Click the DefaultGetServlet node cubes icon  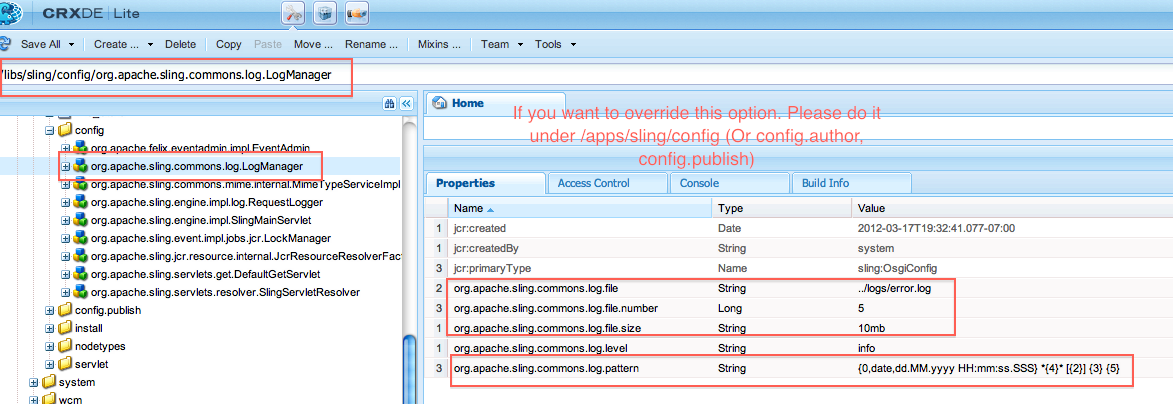click(x=81, y=274)
